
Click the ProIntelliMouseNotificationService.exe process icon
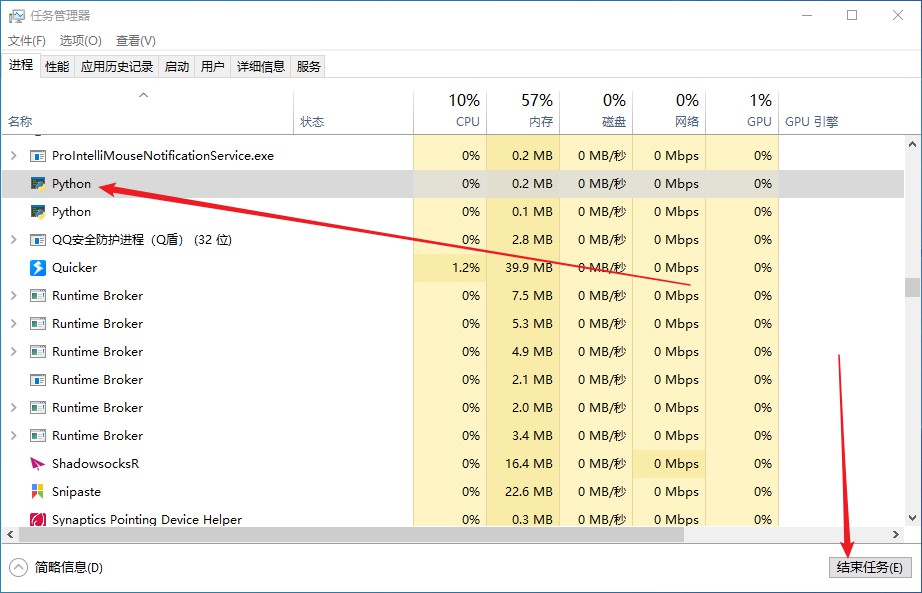tap(38, 156)
